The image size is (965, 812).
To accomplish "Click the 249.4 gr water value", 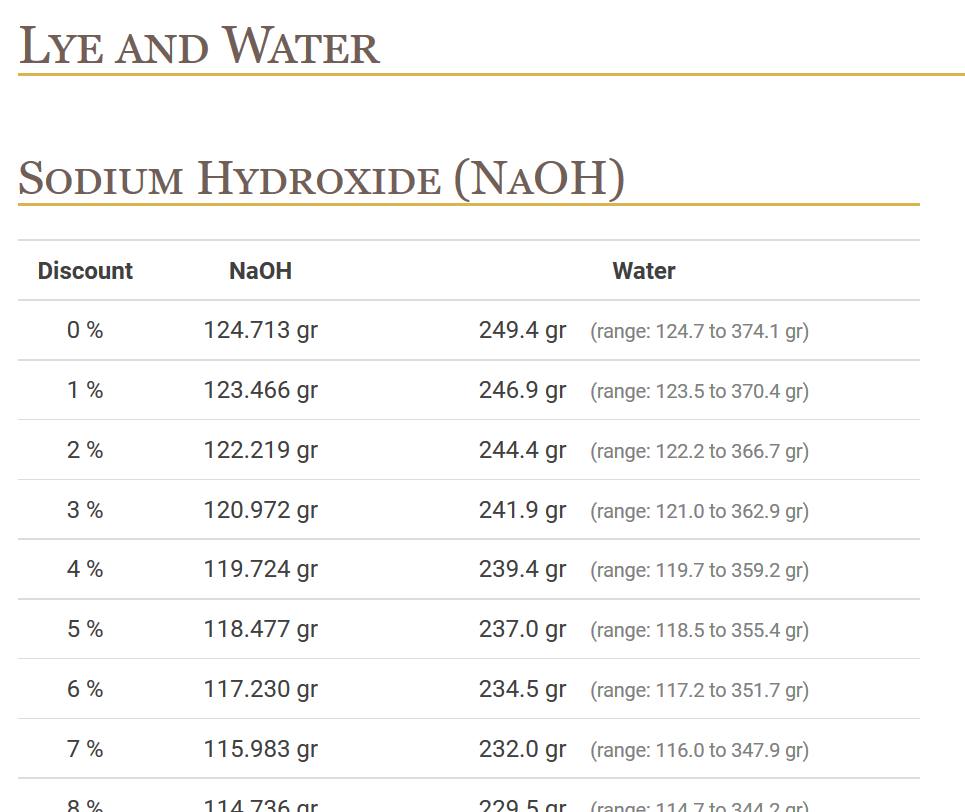I will tap(522, 330).
